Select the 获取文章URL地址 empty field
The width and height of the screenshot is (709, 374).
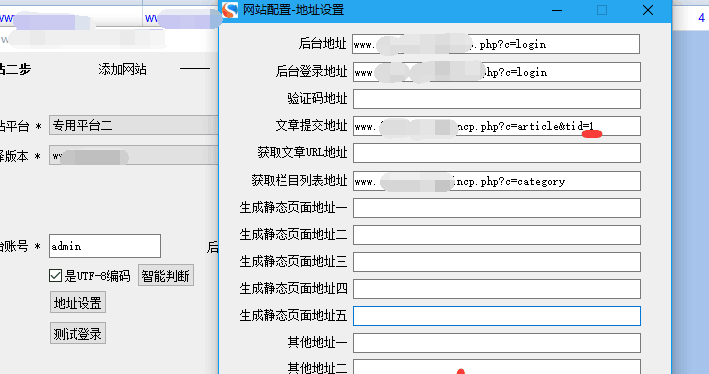pos(496,153)
